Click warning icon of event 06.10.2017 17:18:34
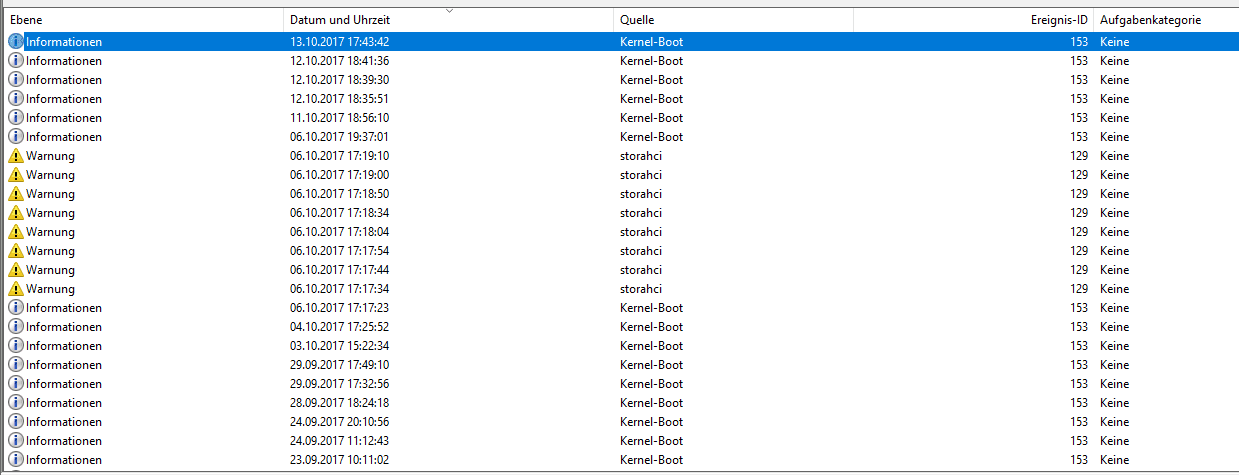The image size is (1239, 475). point(15,213)
